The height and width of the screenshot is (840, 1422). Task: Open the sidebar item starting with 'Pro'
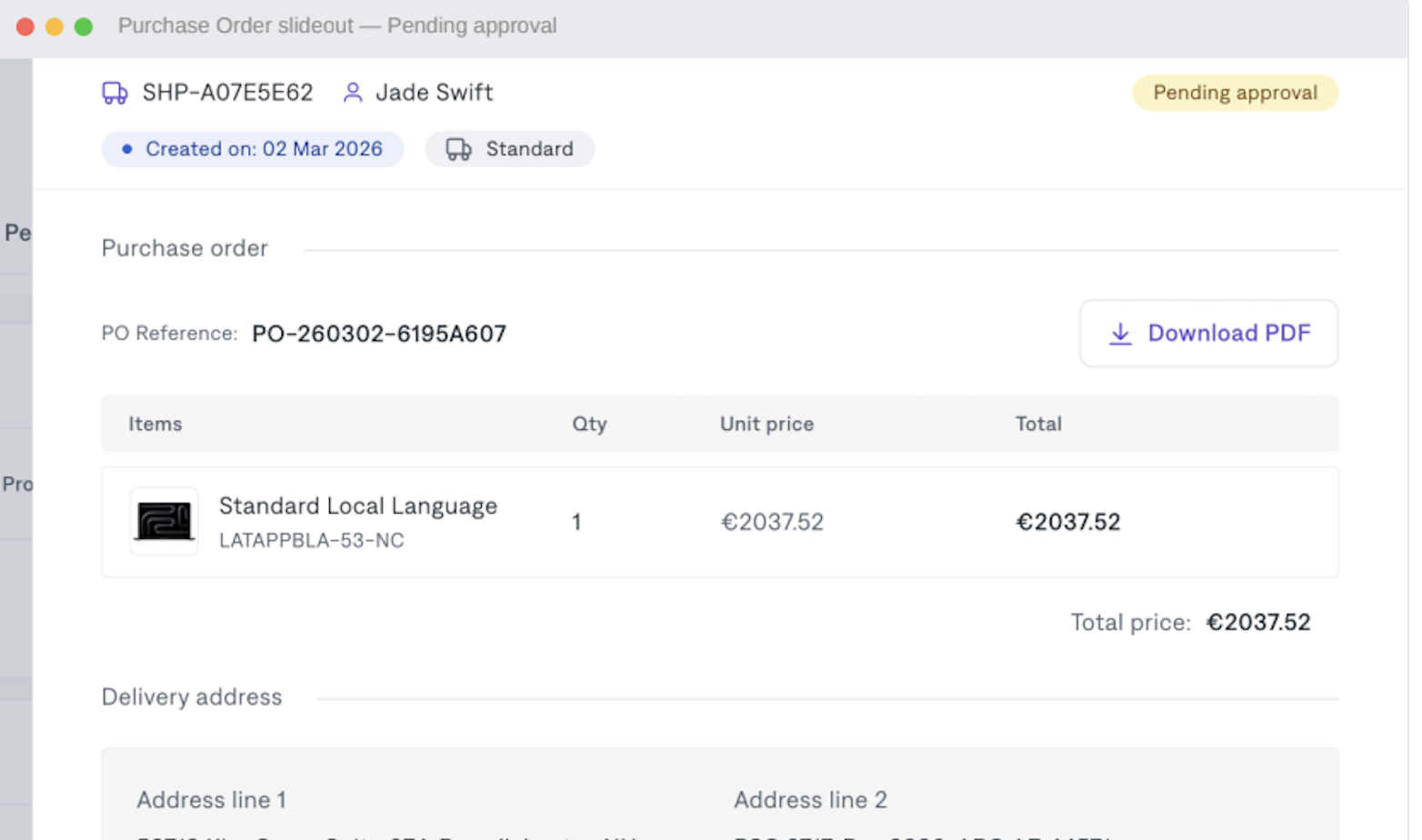(x=15, y=484)
